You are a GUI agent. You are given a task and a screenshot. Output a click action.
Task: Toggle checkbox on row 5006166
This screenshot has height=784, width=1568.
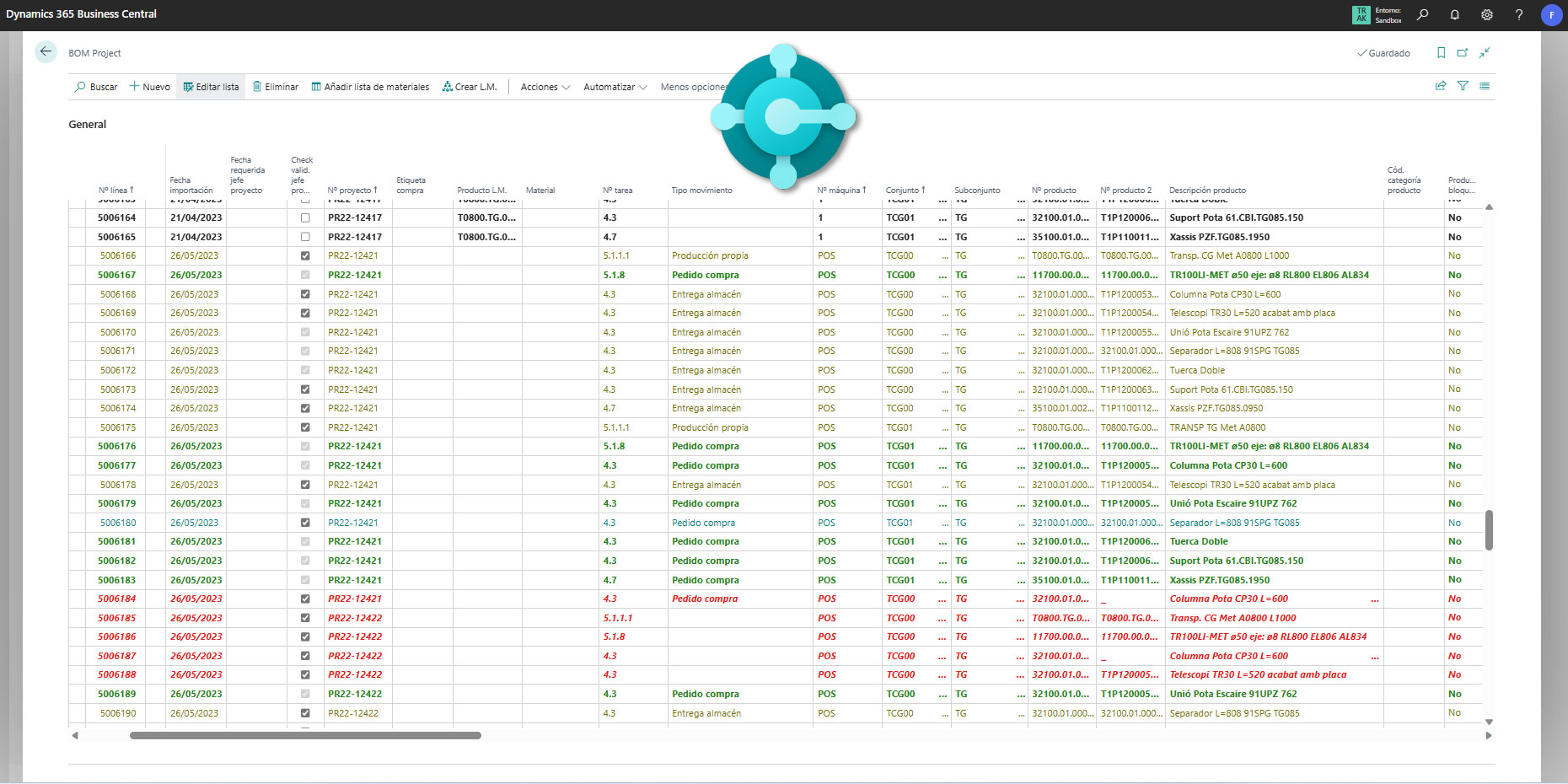tap(305, 255)
